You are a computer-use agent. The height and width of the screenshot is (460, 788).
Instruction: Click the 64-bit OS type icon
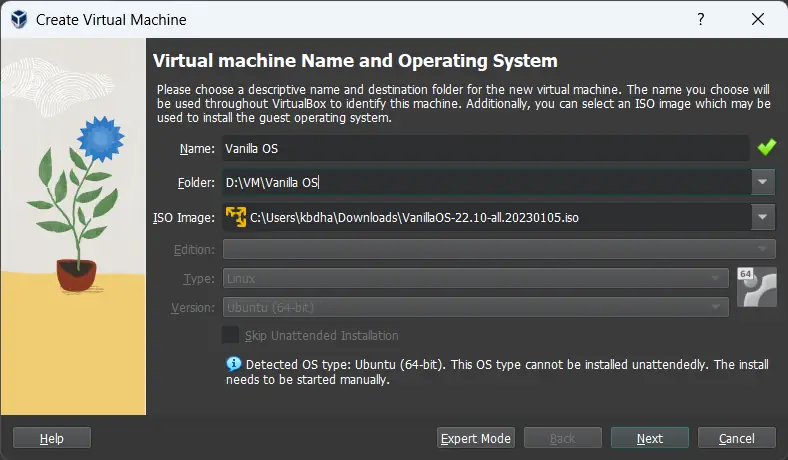[x=757, y=287]
